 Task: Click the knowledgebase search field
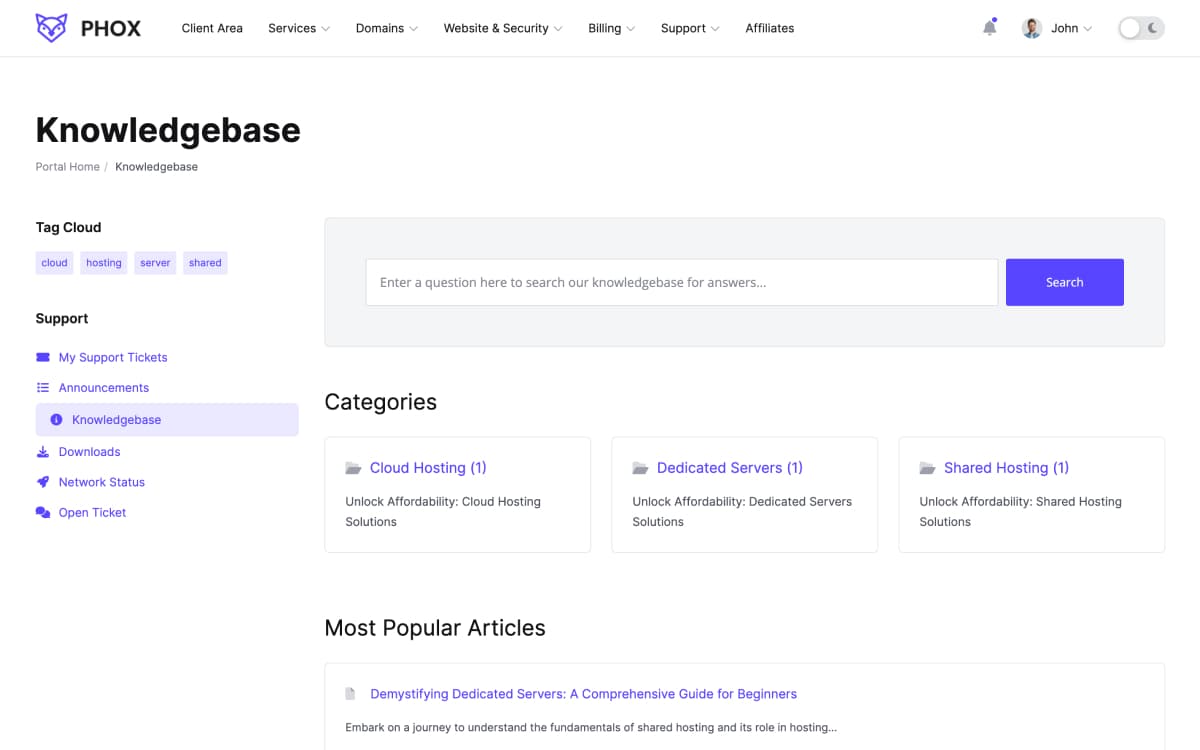tap(682, 282)
